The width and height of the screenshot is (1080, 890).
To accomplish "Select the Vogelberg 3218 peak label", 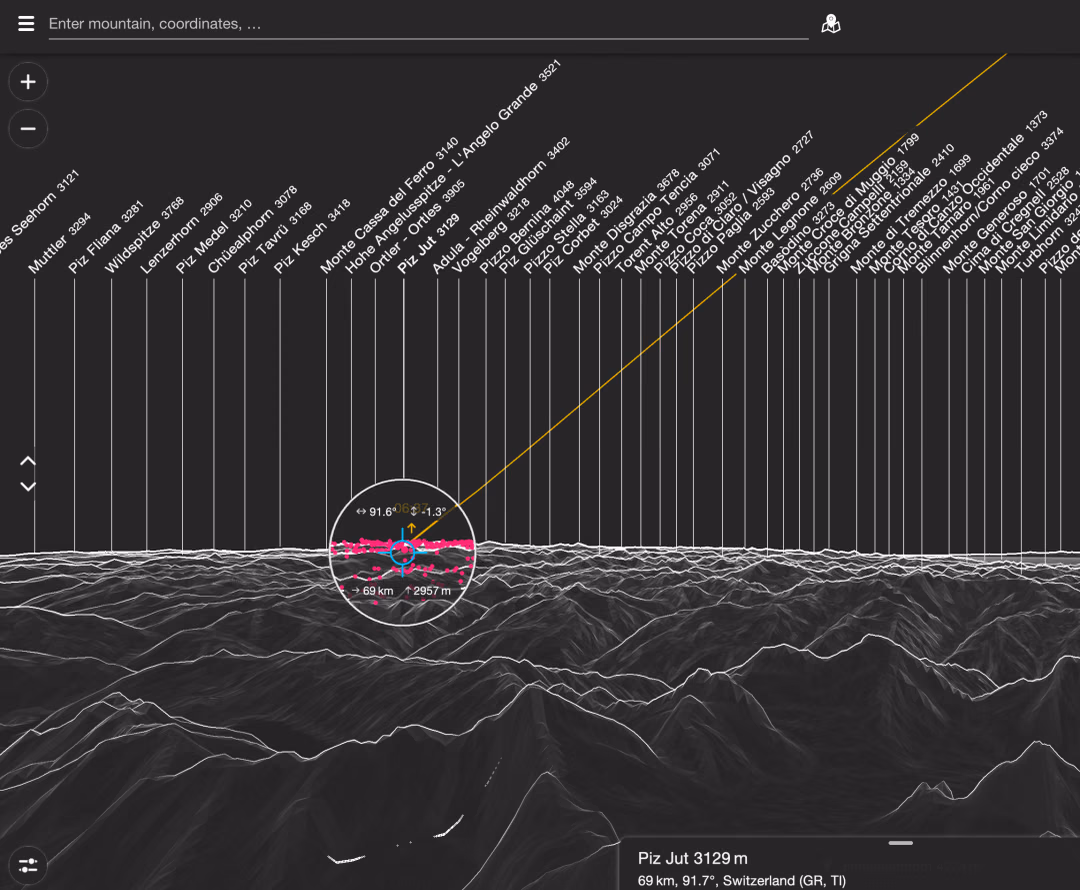I will point(492,236).
